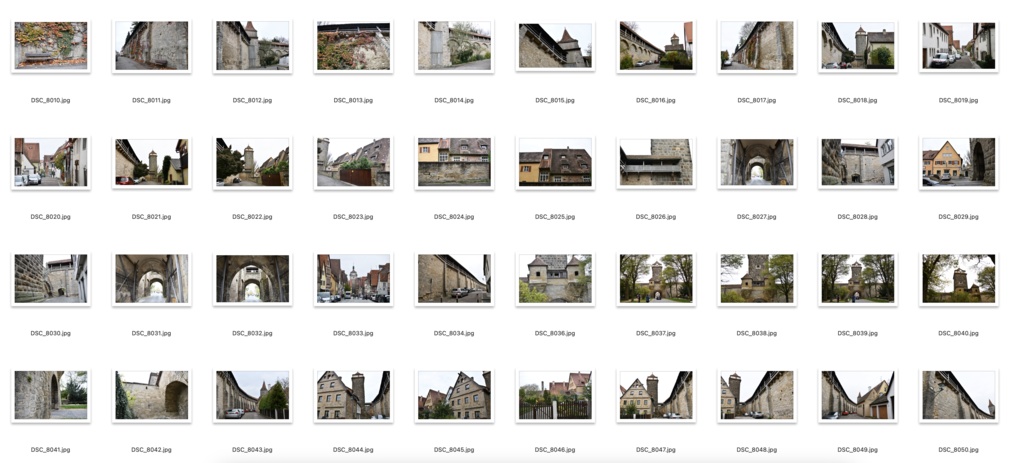Screen dimensions: 1024x463
Task: Click the DSC_8017.jpg file name label
Action: [x=757, y=101]
